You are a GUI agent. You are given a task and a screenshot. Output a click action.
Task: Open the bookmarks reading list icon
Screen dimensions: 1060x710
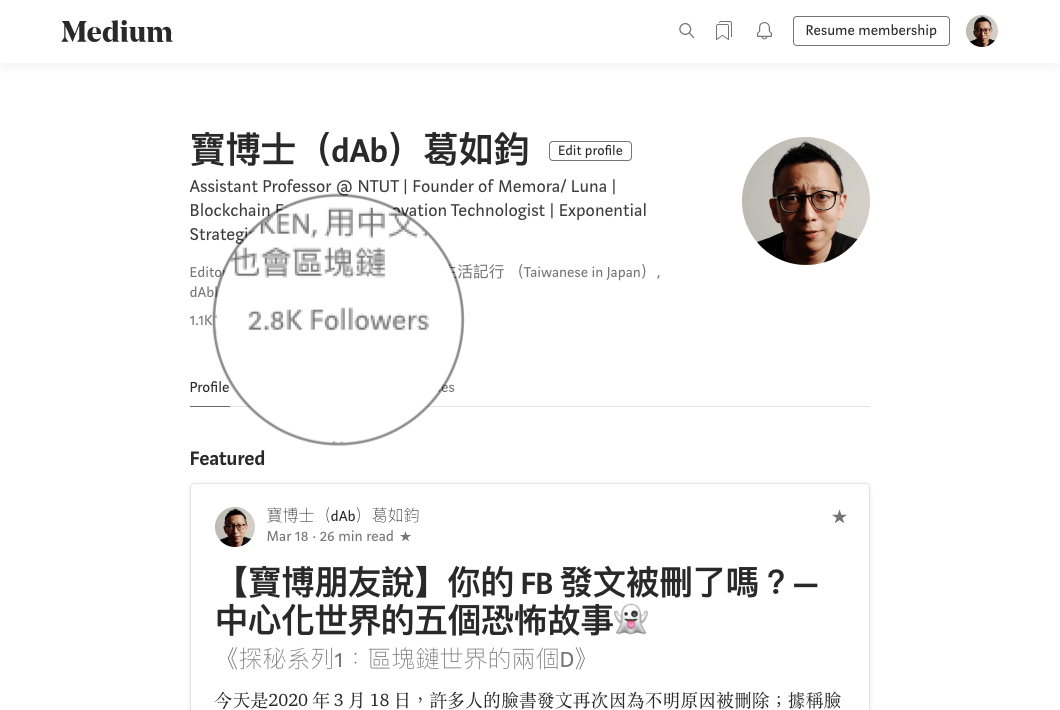[x=724, y=31]
